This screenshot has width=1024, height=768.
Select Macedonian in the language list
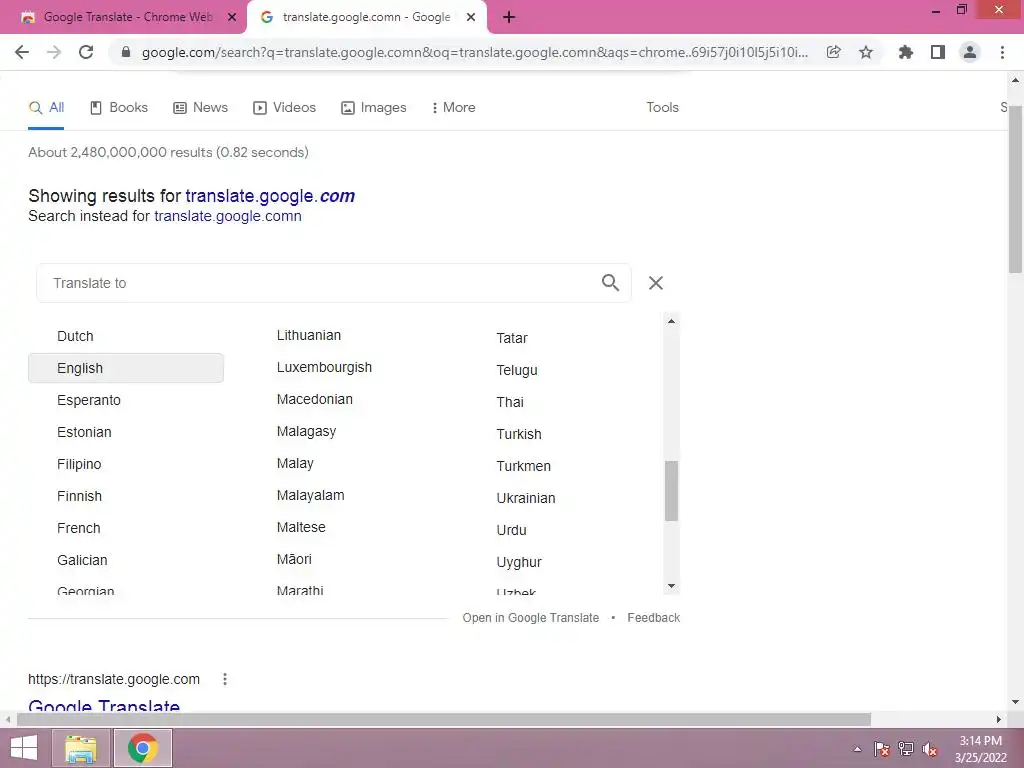tap(314, 400)
